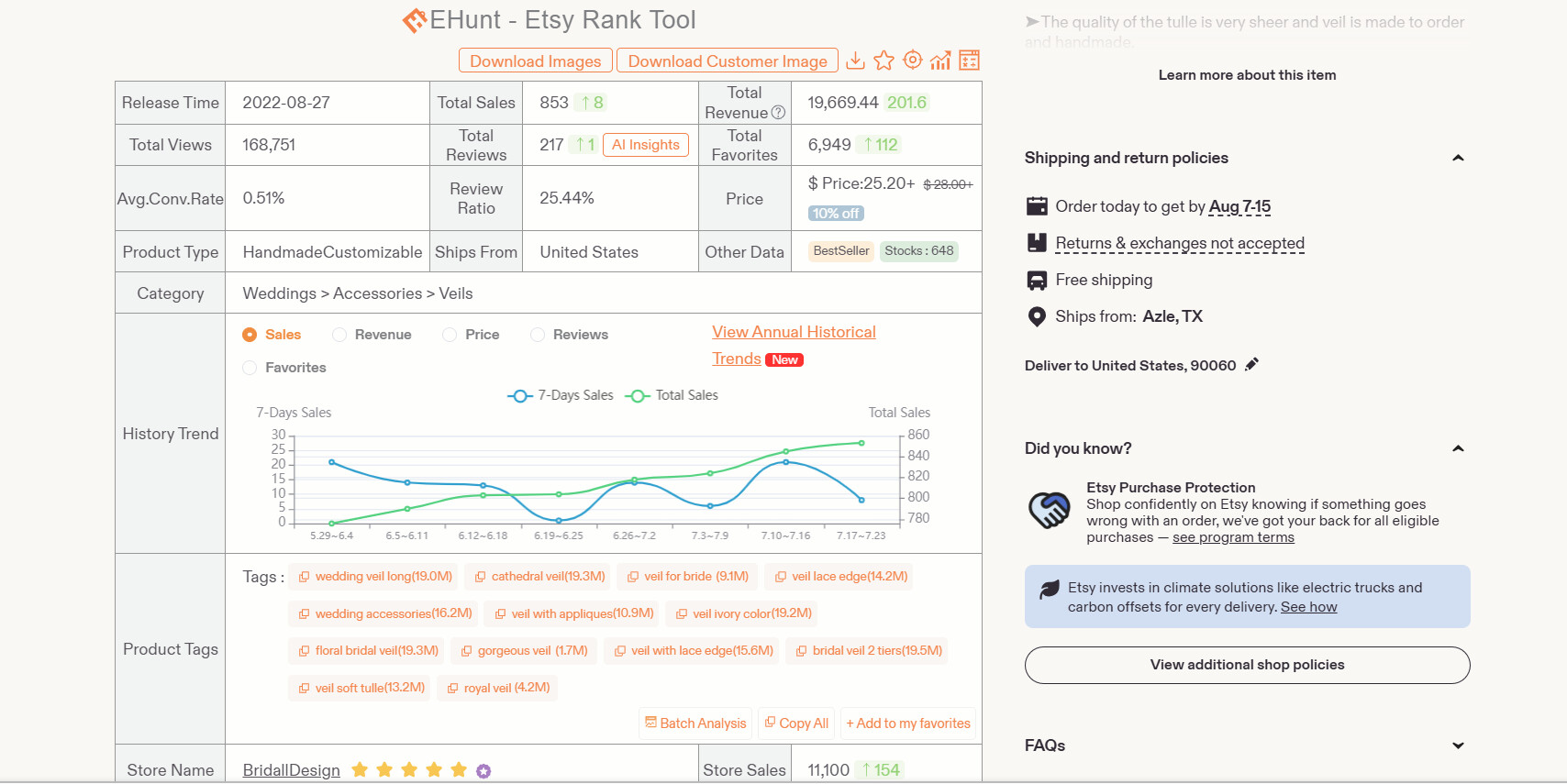Image resolution: width=1567 pixels, height=784 pixels.
Task: Click the 7.17~7.23 point on 7-Days Sales line
Action: coord(861,500)
